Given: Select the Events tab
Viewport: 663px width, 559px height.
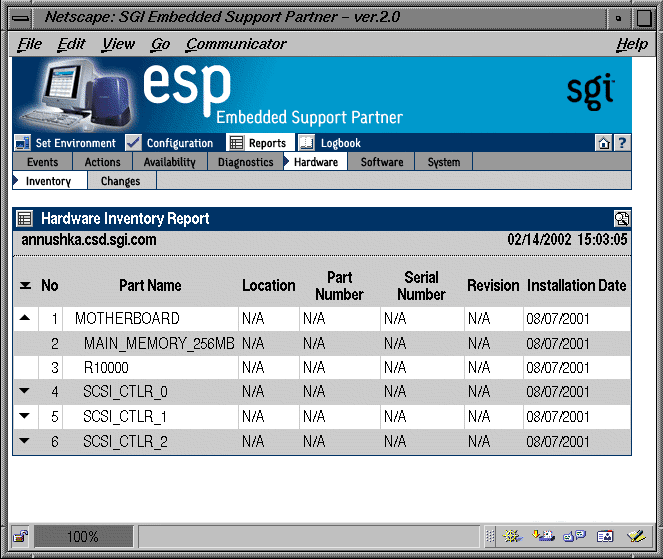Looking at the screenshot, I should 42,162.
